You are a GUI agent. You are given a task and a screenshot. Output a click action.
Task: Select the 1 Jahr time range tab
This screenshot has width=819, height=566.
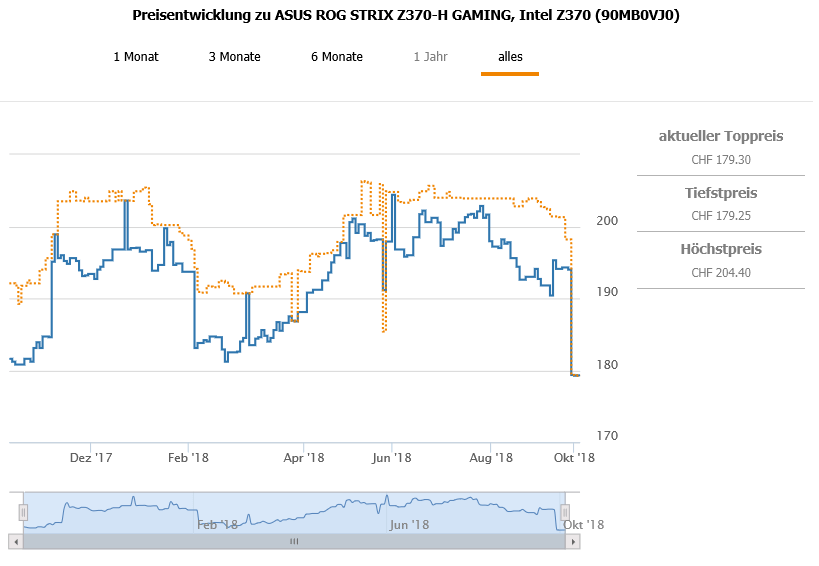point(430,57)
